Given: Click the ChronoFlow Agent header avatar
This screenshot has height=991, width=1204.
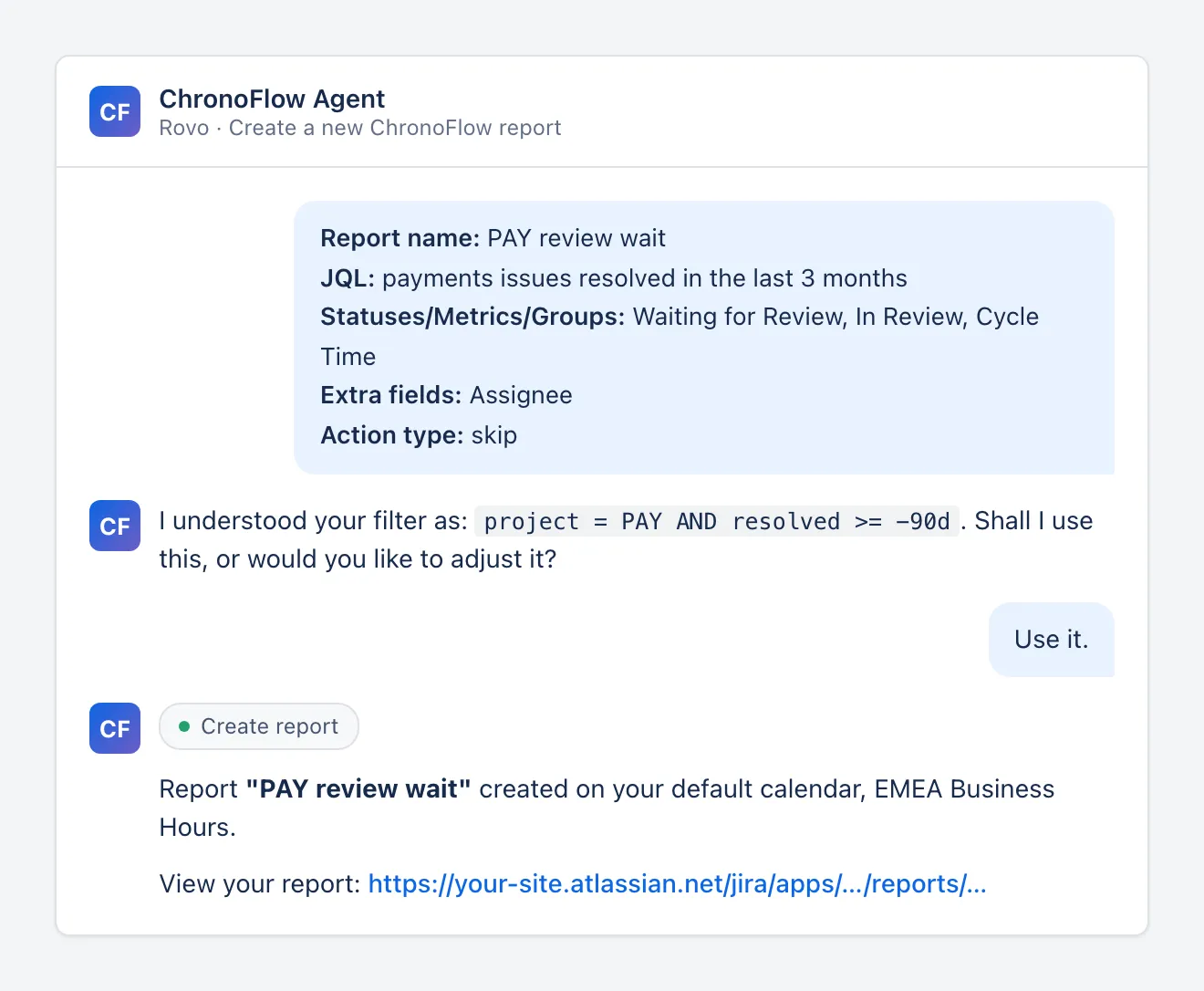Looking at the screenshot, I should (115, 111).
